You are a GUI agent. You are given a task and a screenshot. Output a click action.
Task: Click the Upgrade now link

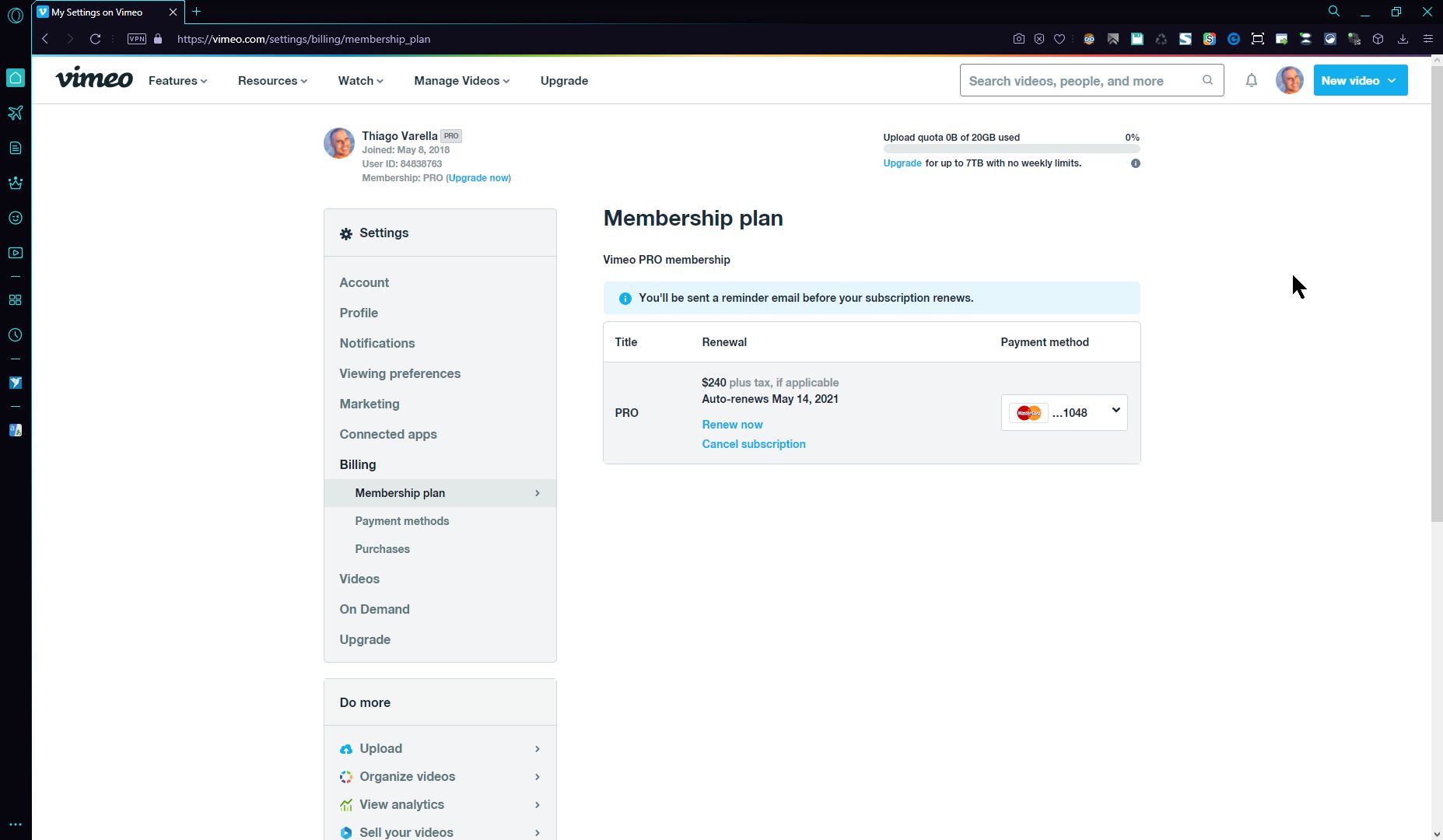[x=478, y=178]
